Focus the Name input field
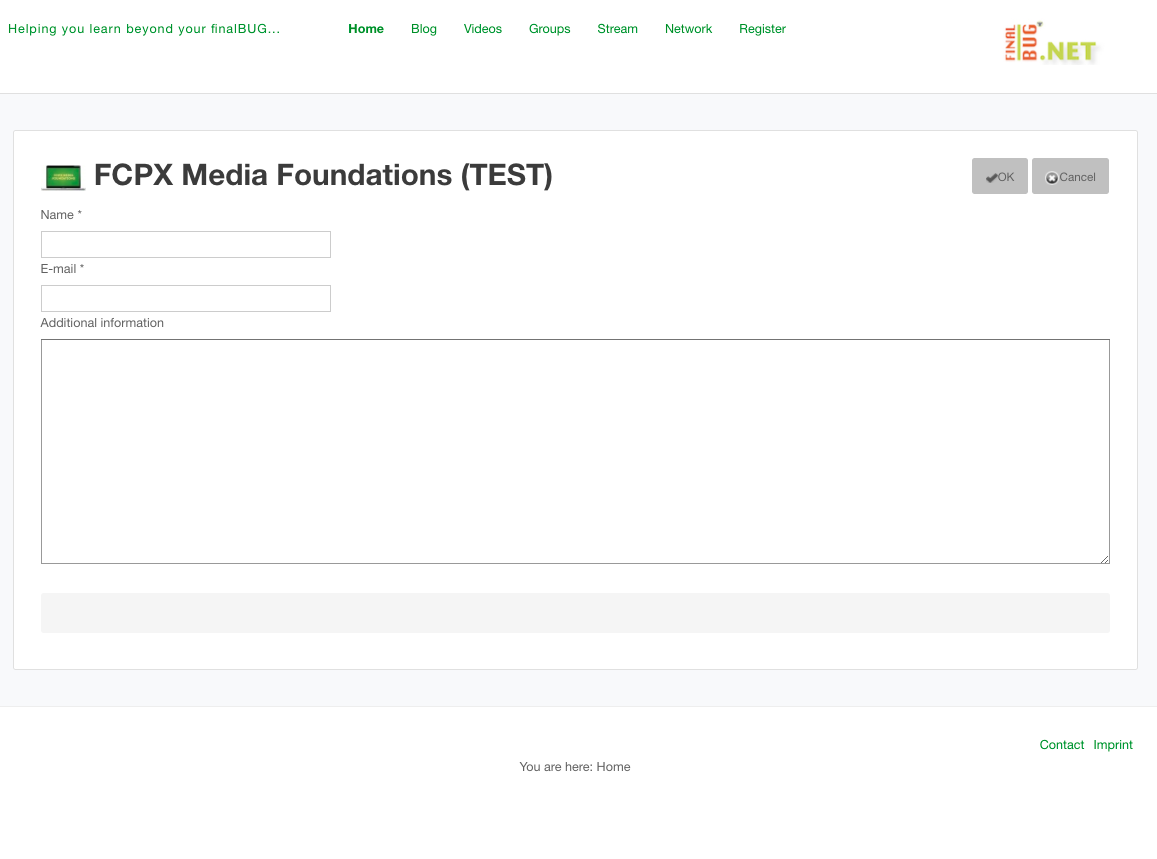The image size is (1157, 859). (186, 245)
